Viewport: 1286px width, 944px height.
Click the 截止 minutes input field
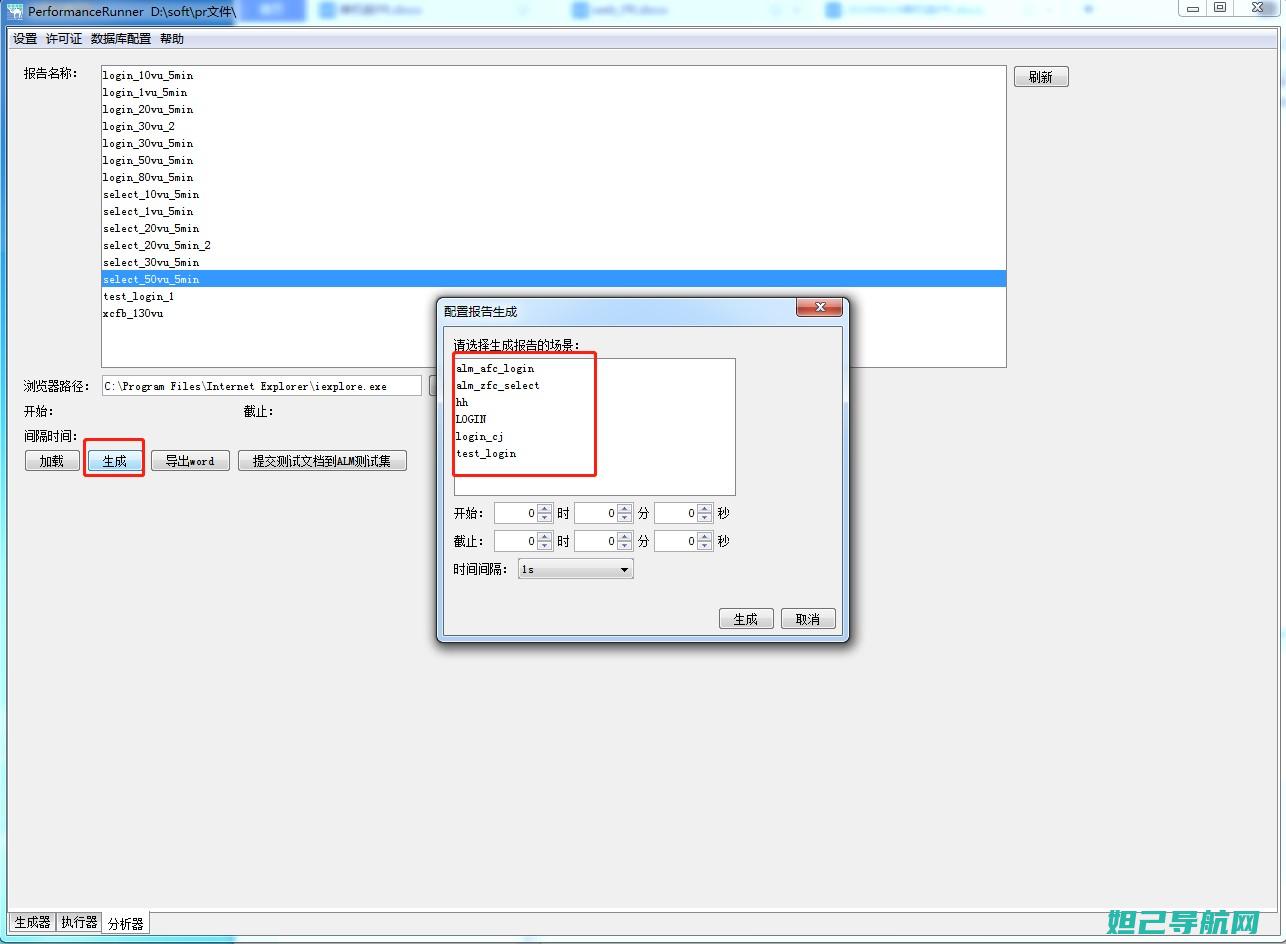(596, 541)
